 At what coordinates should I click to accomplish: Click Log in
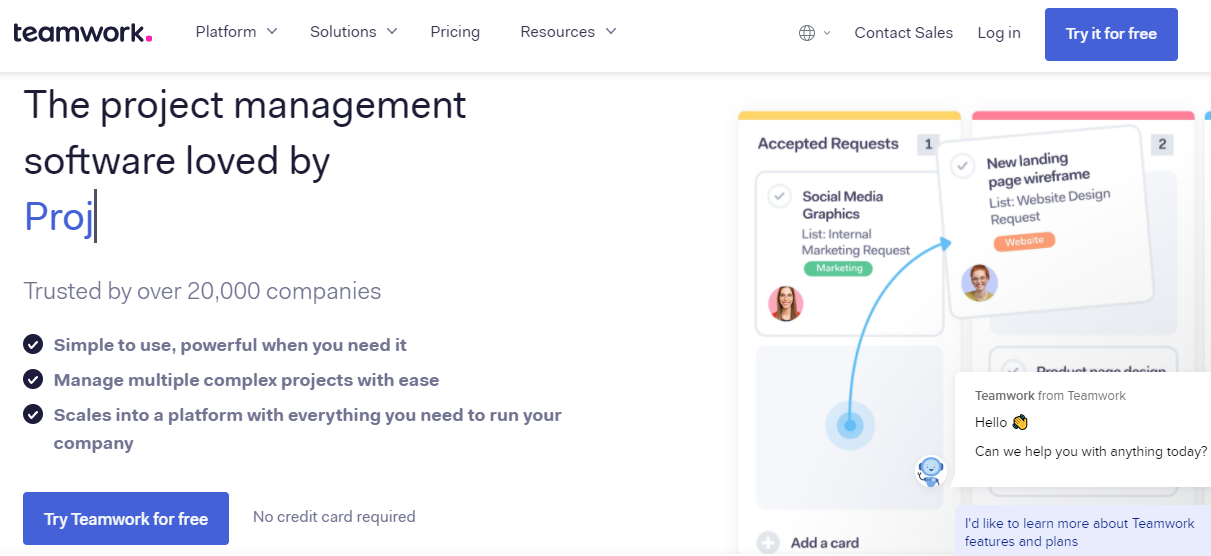tap(999, 33)
